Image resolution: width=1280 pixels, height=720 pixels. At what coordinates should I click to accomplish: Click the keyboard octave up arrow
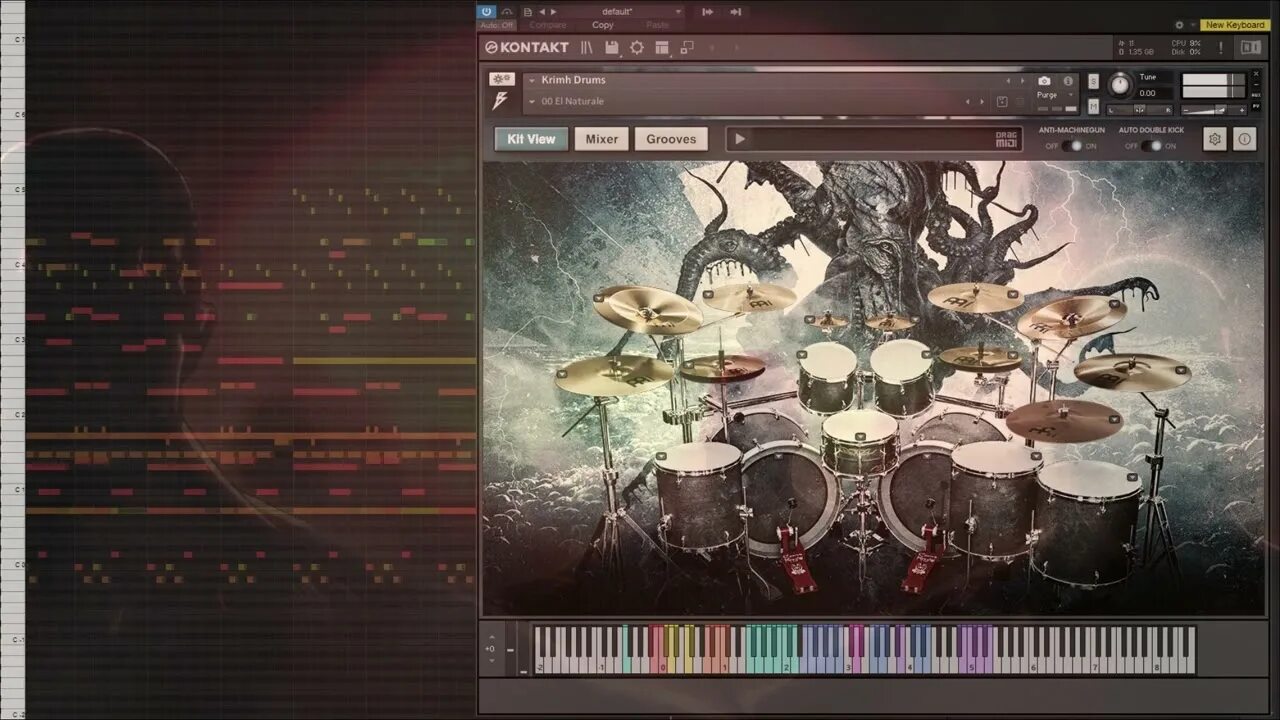point(490,637)
